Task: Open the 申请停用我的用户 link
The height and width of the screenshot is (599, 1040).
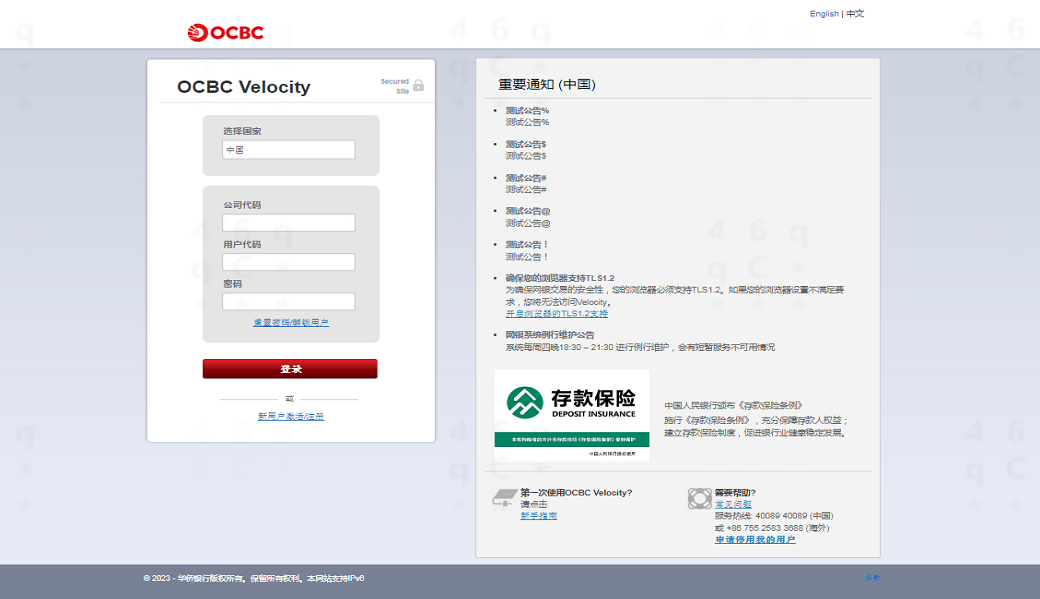Action: coord(755,540)
